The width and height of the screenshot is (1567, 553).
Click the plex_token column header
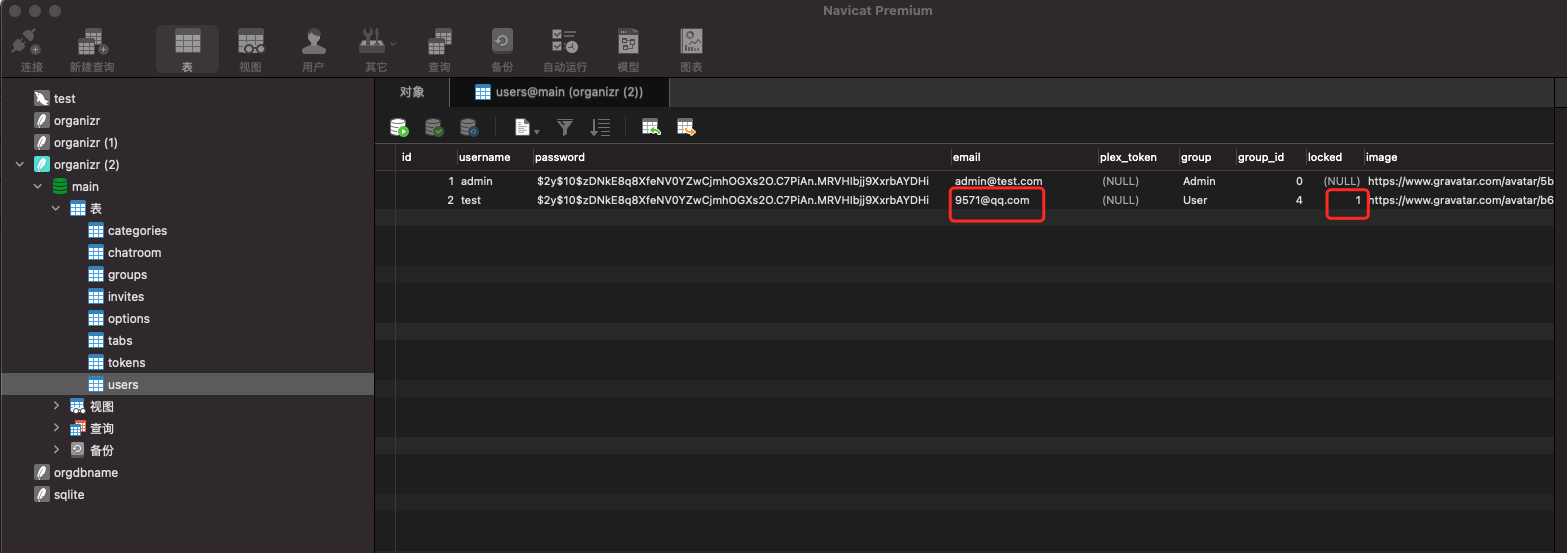coord(1137,157)
